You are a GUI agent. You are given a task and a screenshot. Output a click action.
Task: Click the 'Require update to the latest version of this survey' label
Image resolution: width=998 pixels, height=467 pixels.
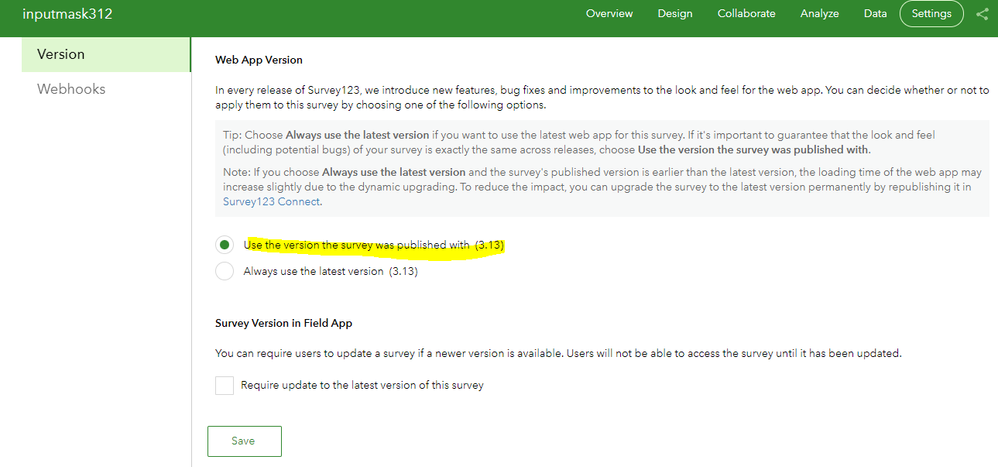coord(362,385)
